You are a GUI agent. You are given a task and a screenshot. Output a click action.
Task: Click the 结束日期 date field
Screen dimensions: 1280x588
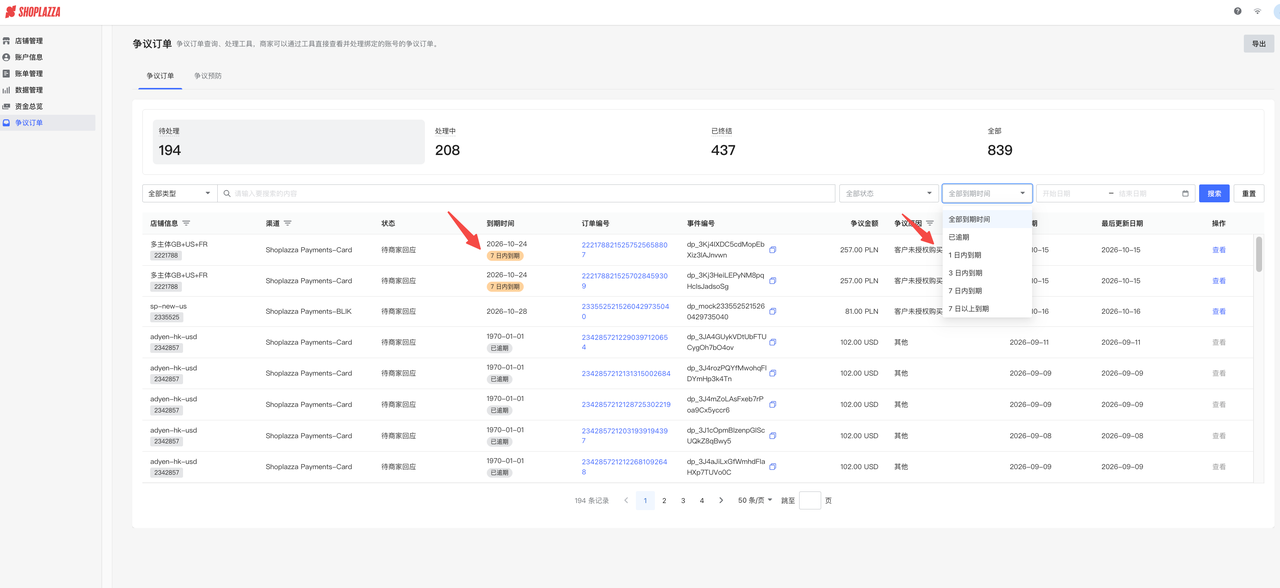(x=1146, y=193)
